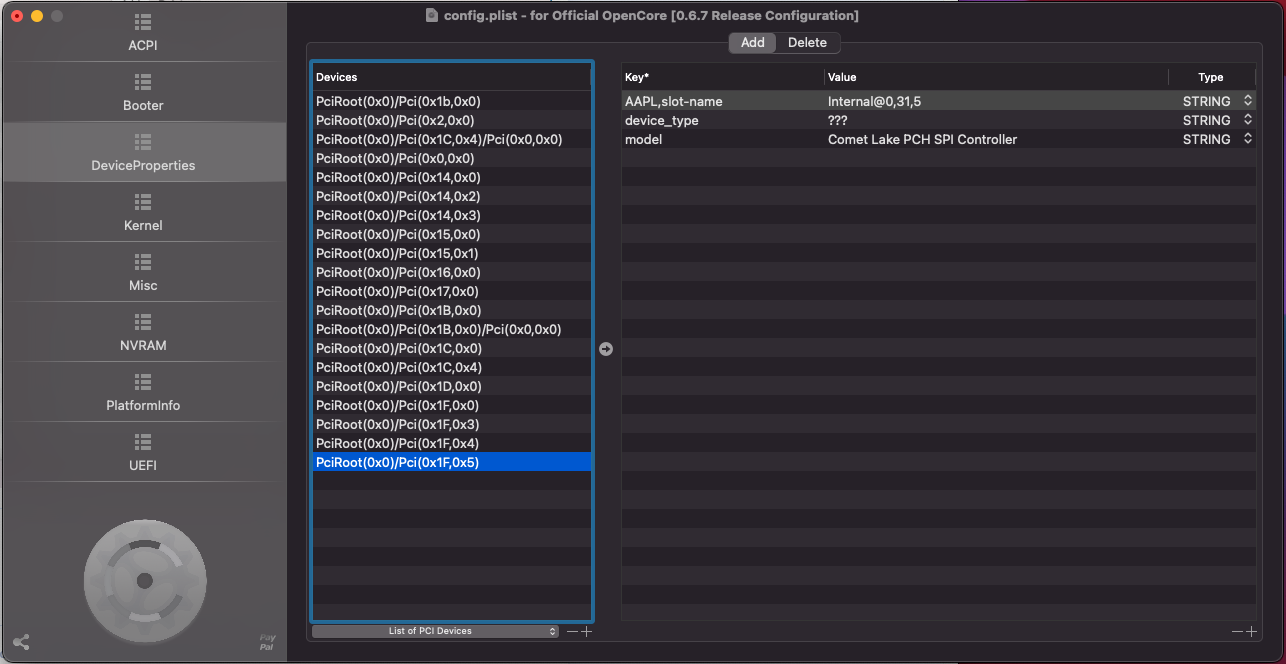Click the Comet Lake PCH SPI Controller value
1286x664 pixels.
point(922,139)
